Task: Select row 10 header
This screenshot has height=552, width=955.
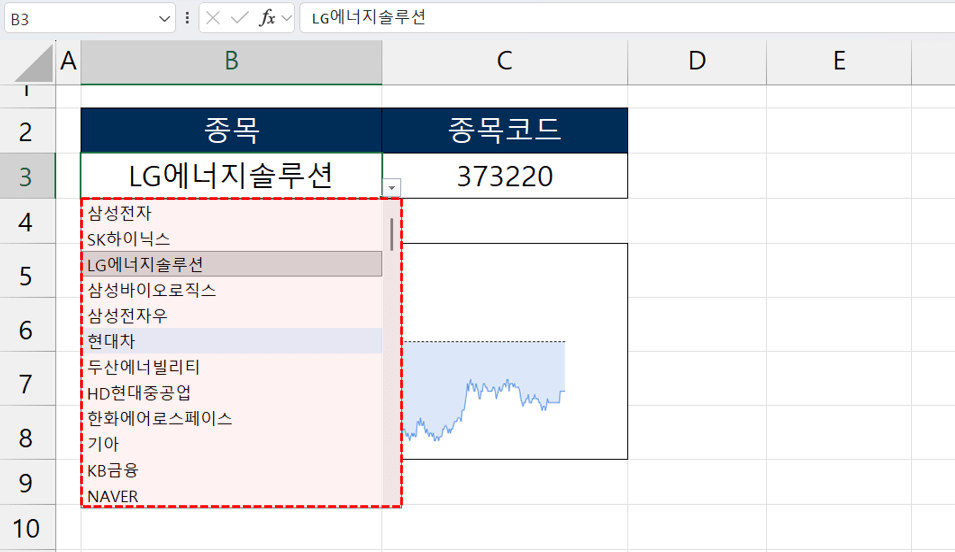Action: click(x=27, y=527)
